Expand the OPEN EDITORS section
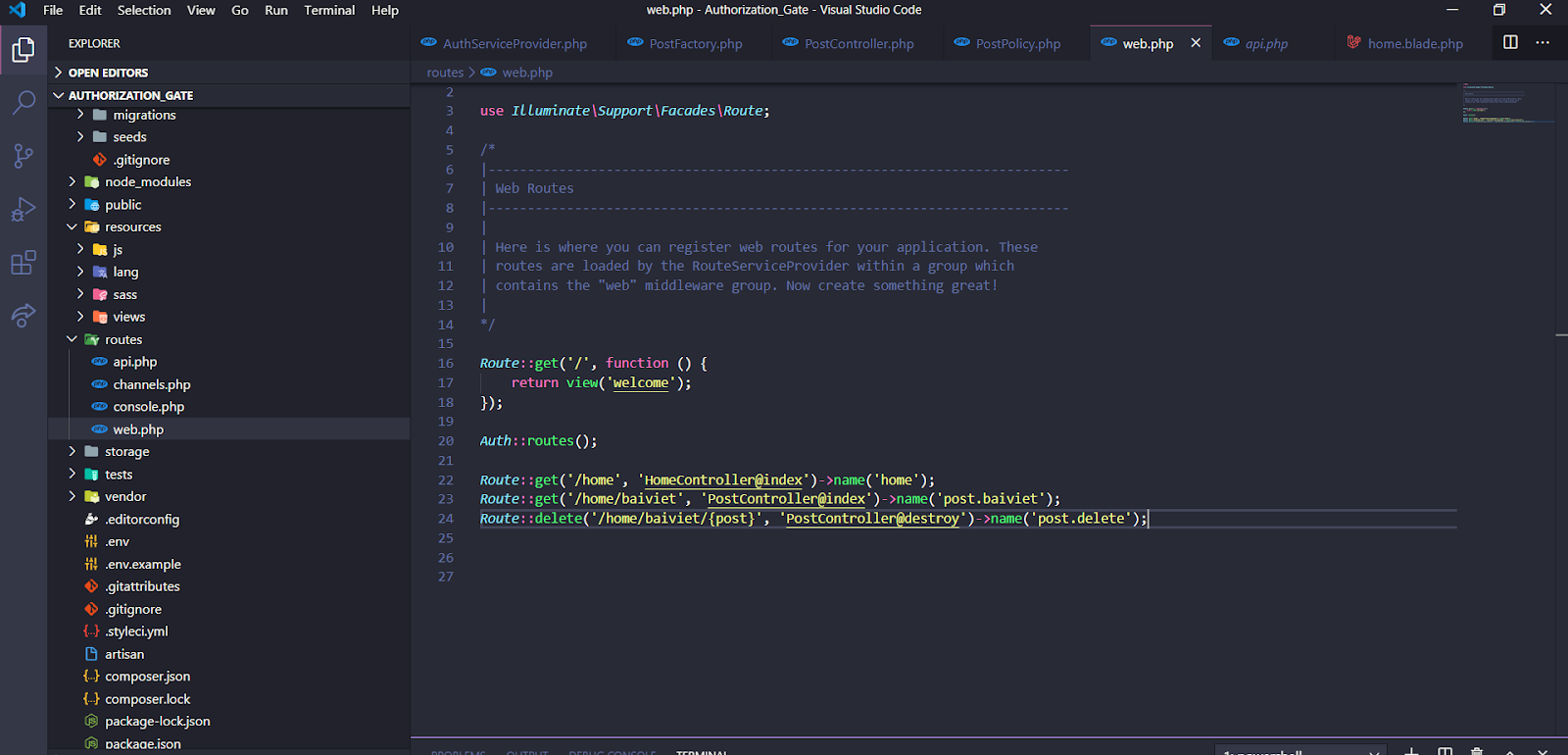Viewport: 1568px width, 755px height. (x=59, y=73)
